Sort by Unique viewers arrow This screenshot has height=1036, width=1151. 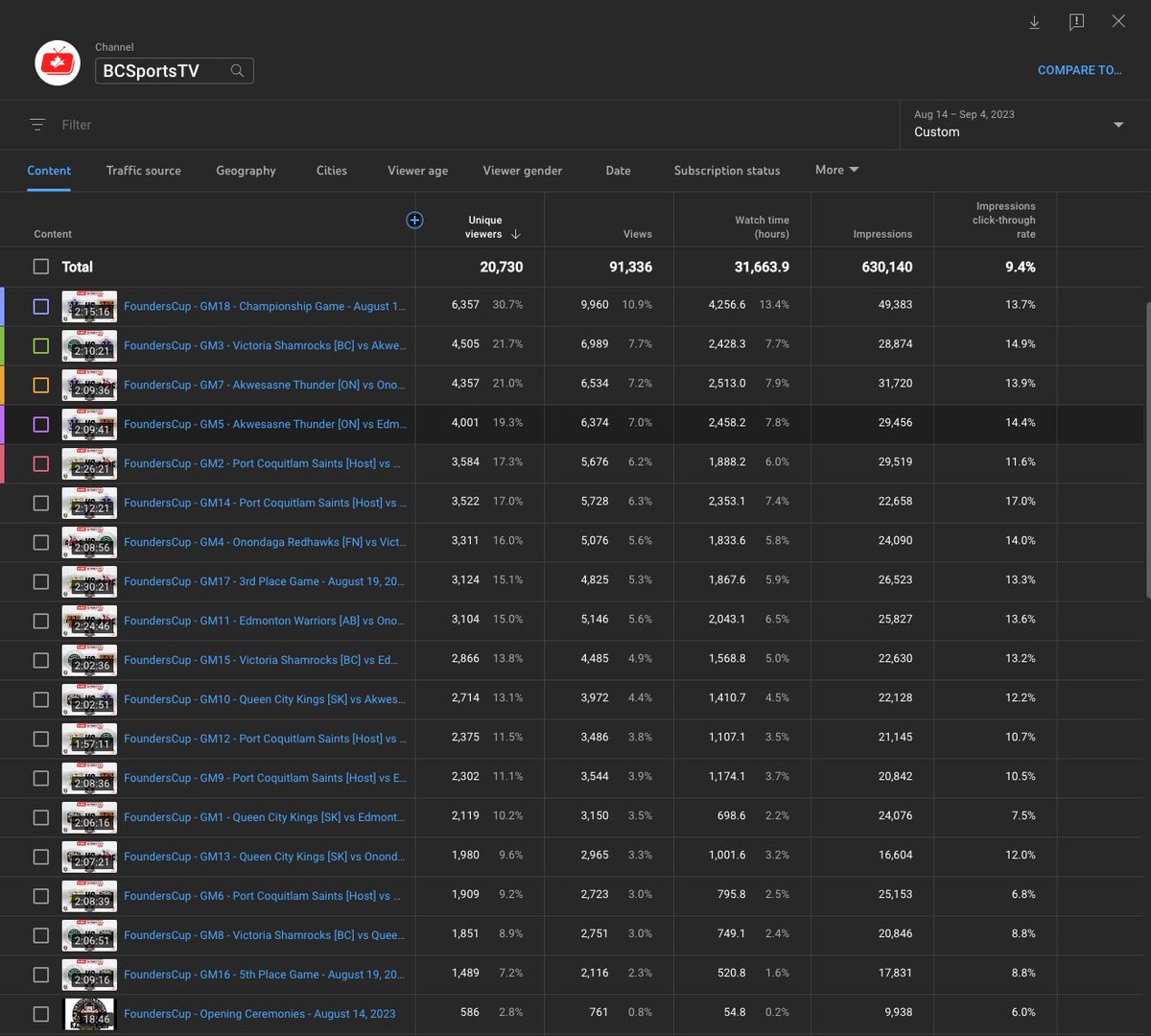516,234
